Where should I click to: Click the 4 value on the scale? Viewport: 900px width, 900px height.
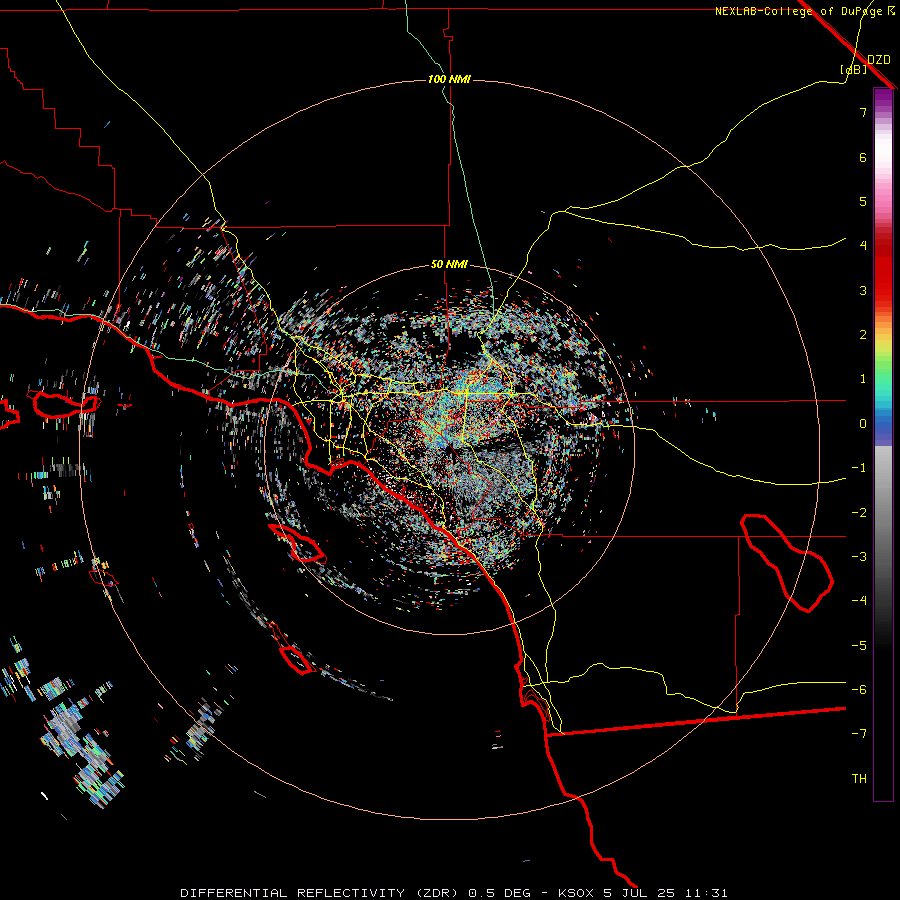(863, 246)
